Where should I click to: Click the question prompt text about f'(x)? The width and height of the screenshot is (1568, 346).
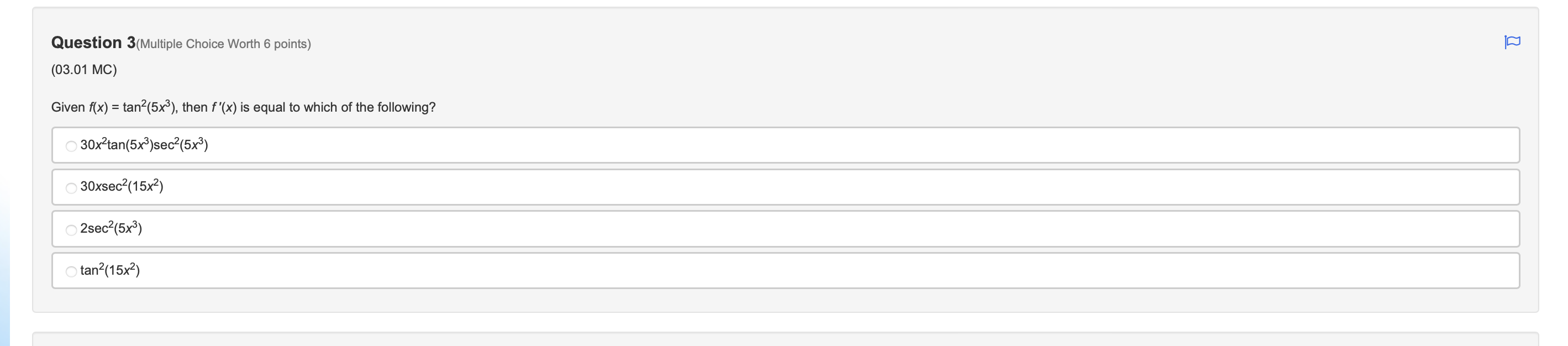click(244, 106)
